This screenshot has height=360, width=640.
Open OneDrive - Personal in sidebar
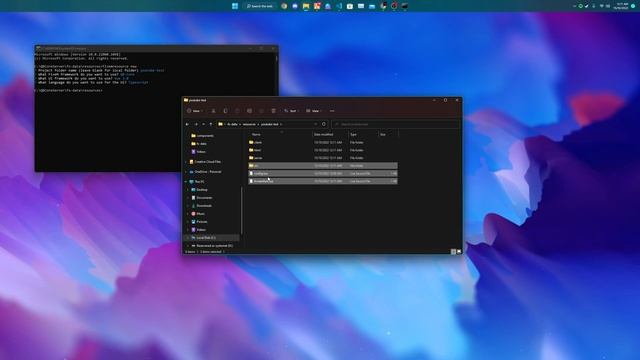(205, 172)
